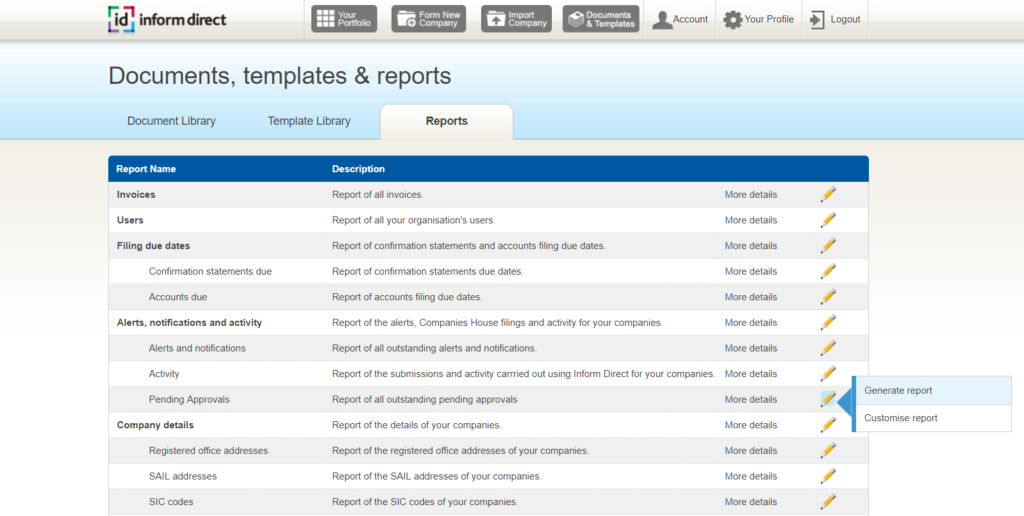Click the Logout button

click(835, 19)
